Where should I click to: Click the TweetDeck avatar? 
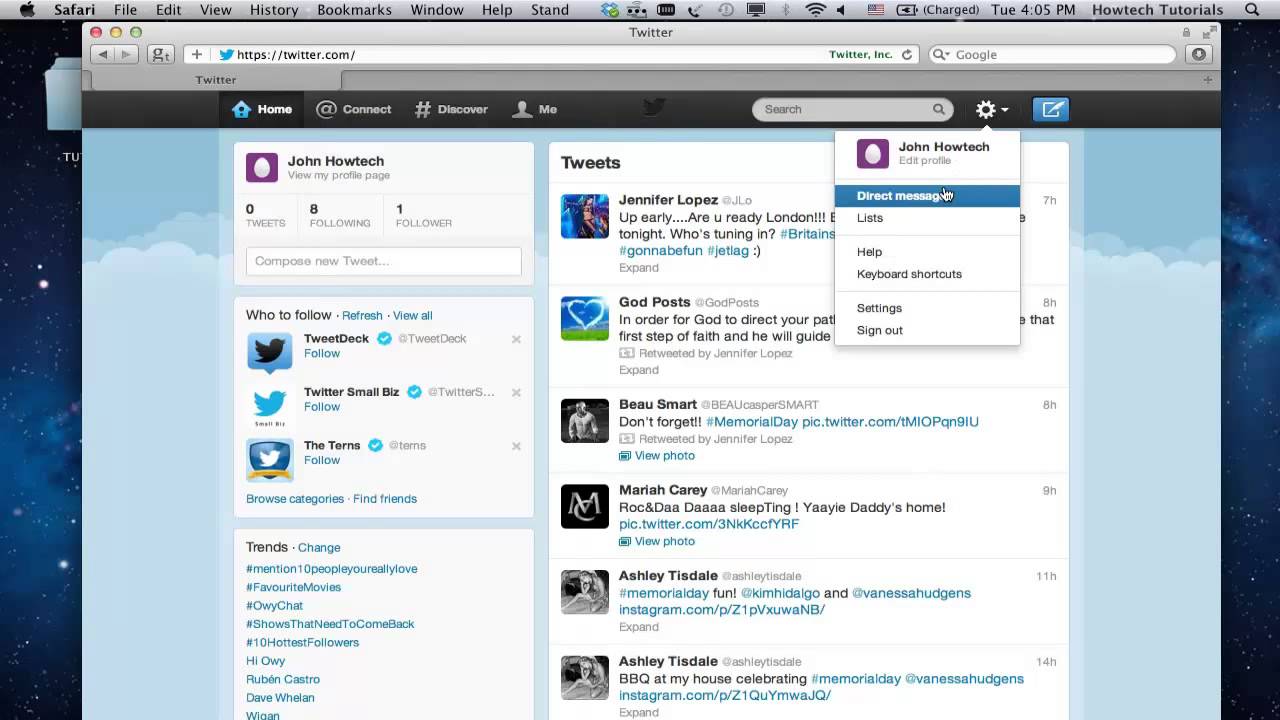(270, 352)
